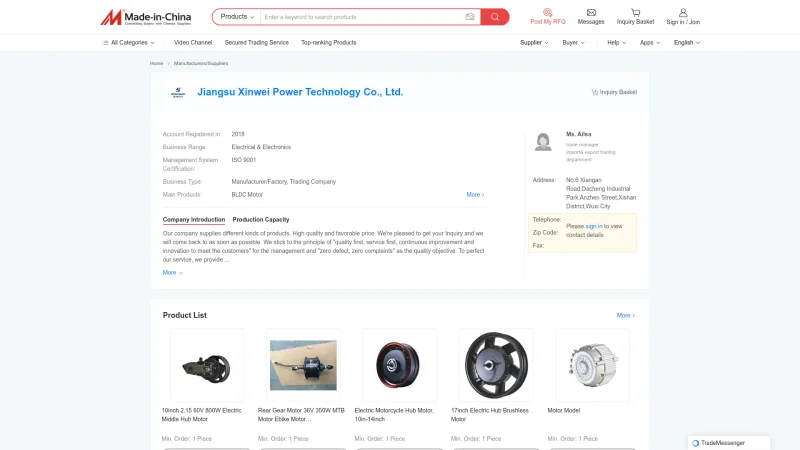Image resolution: width=800 pixels, height=450 pixels.
Task: Open Motor Model product title
Action: click(564, 411)
